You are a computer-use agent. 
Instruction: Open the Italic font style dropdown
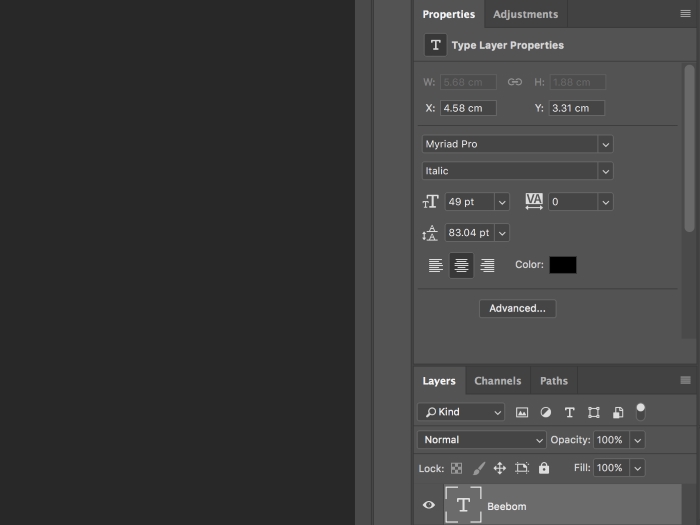tap(517, 171)
